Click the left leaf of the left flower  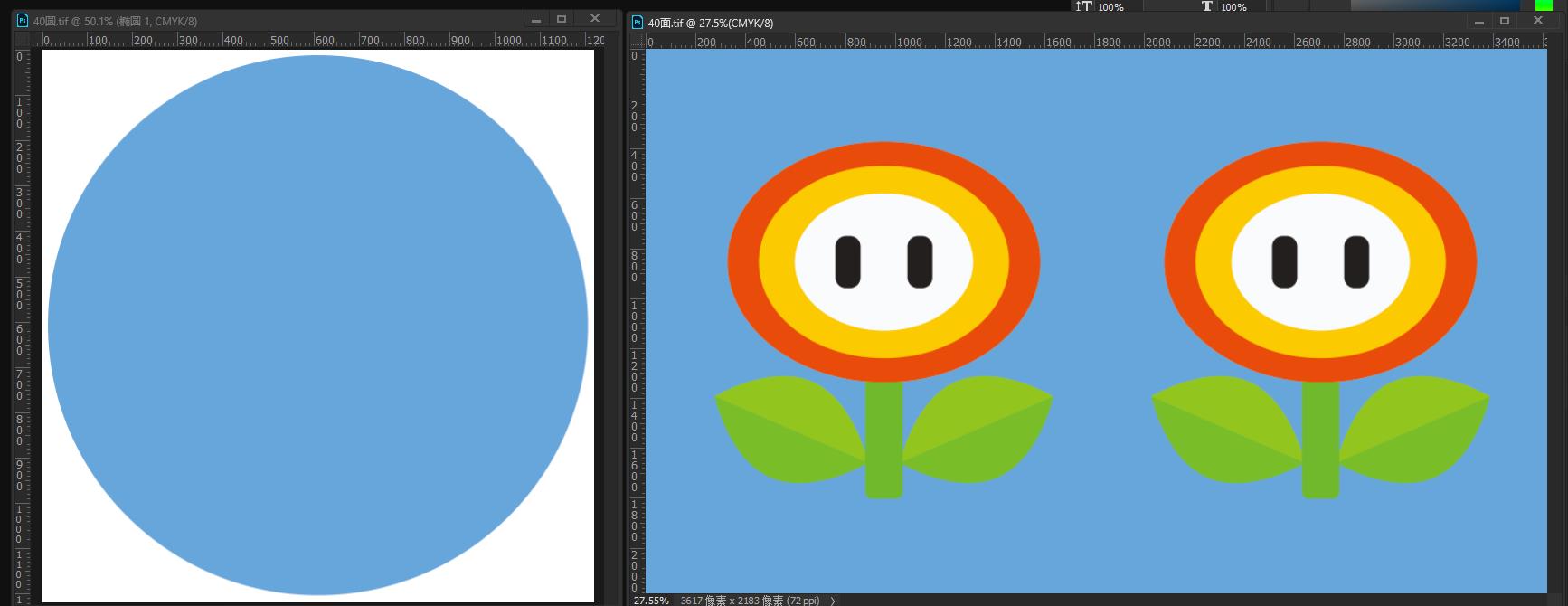click(789, 430)
